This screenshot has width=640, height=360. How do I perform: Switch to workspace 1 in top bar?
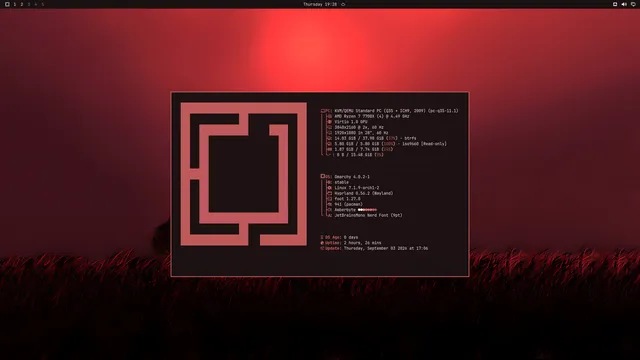15,4
